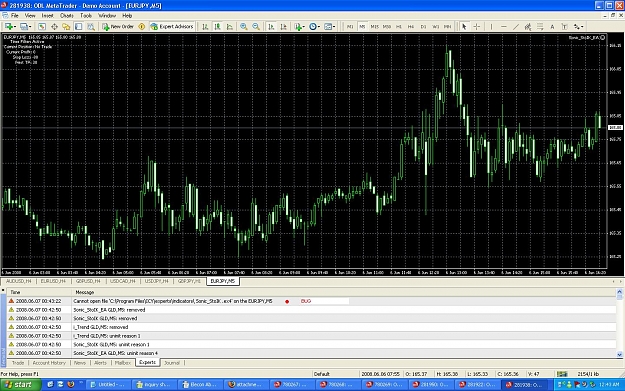Image resolution: width=625 pixels, height=391 pixels.
Task: Select the Text Label tool
Action: pos(564,26)
